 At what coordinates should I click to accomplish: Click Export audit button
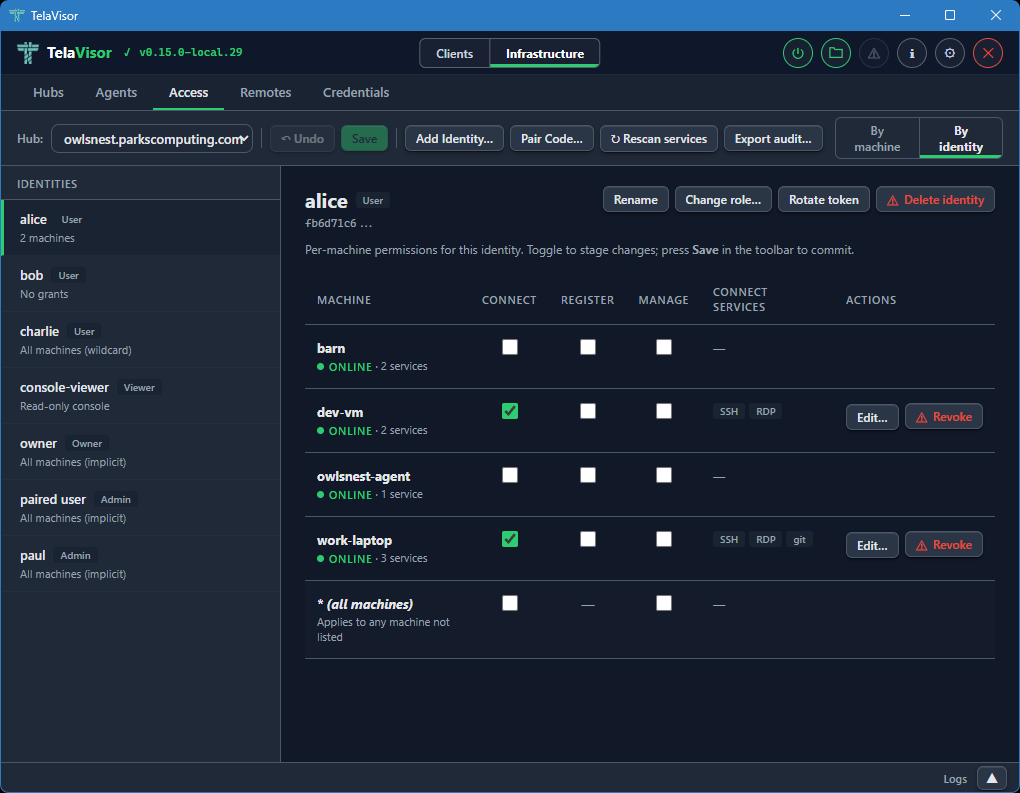coord(773,139)
